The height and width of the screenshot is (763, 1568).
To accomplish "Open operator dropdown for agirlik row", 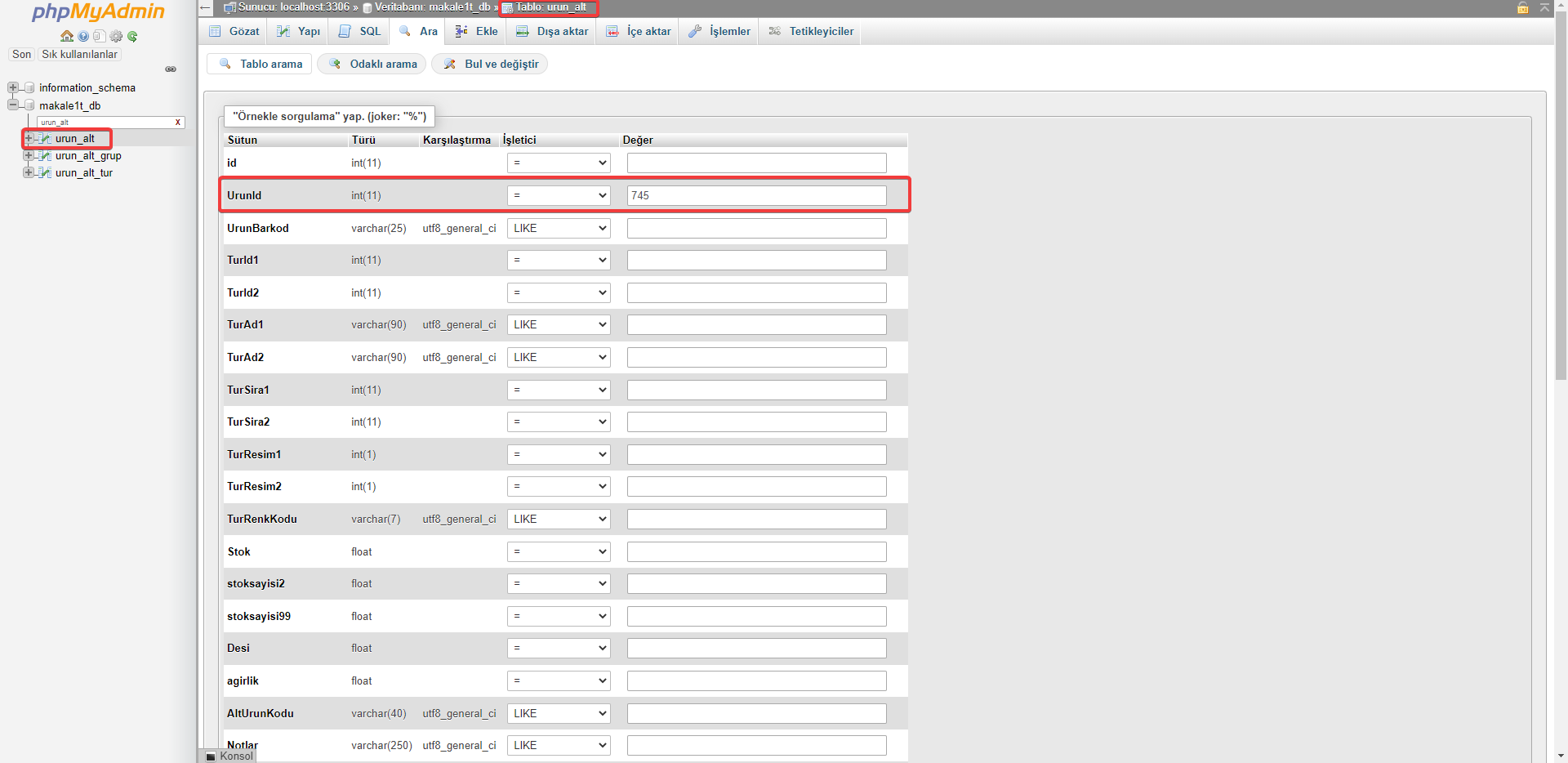I will click(x=559, y=680).
